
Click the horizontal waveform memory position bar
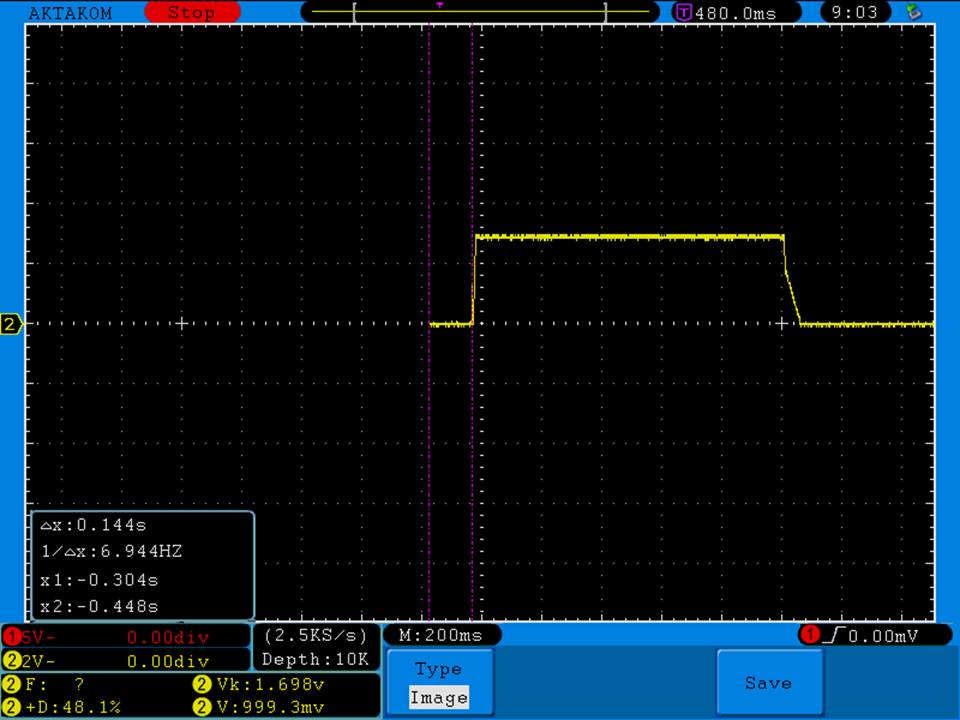pos(480,13)
